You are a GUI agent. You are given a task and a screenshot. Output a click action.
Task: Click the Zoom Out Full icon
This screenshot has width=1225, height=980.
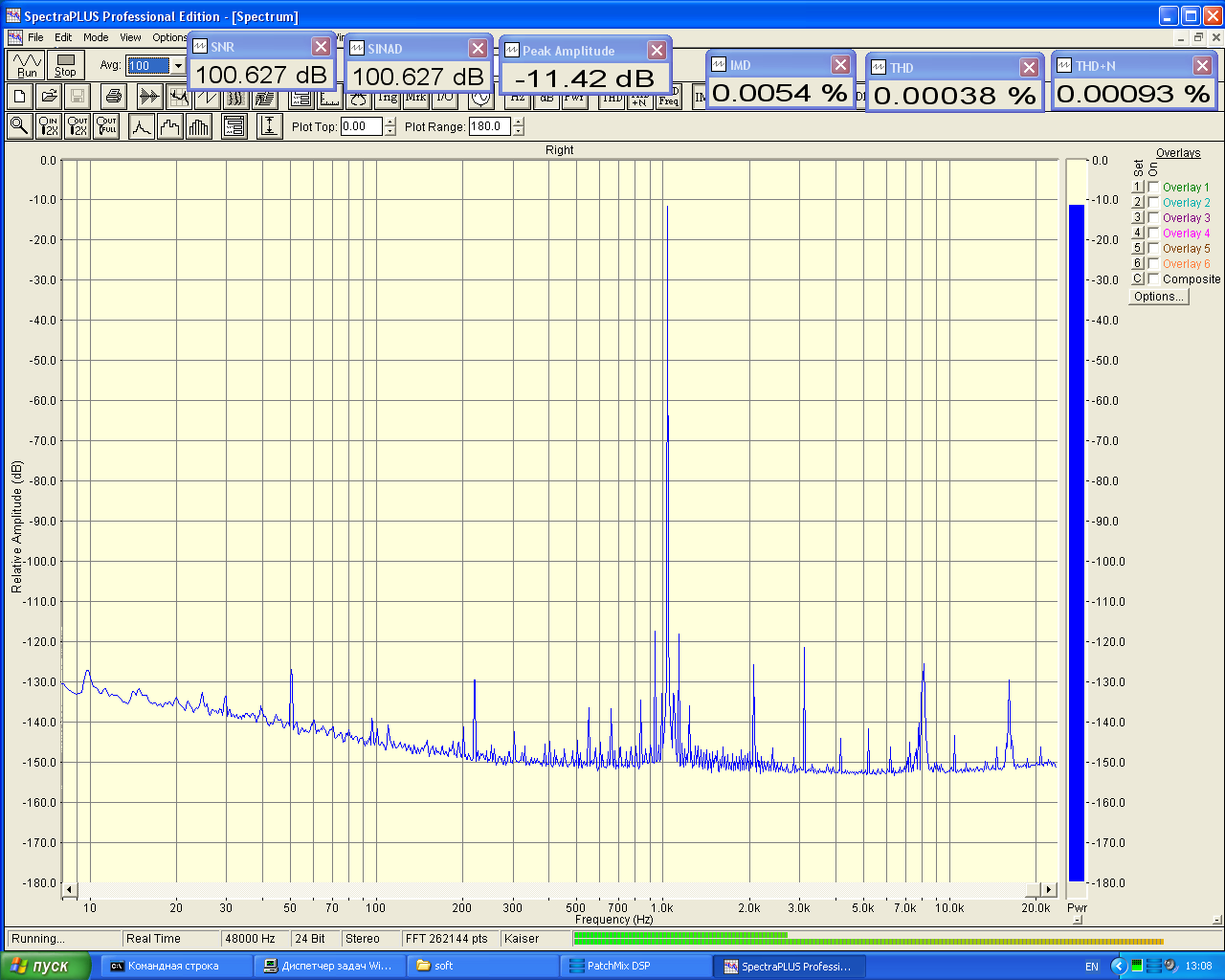tap(106, 126)
